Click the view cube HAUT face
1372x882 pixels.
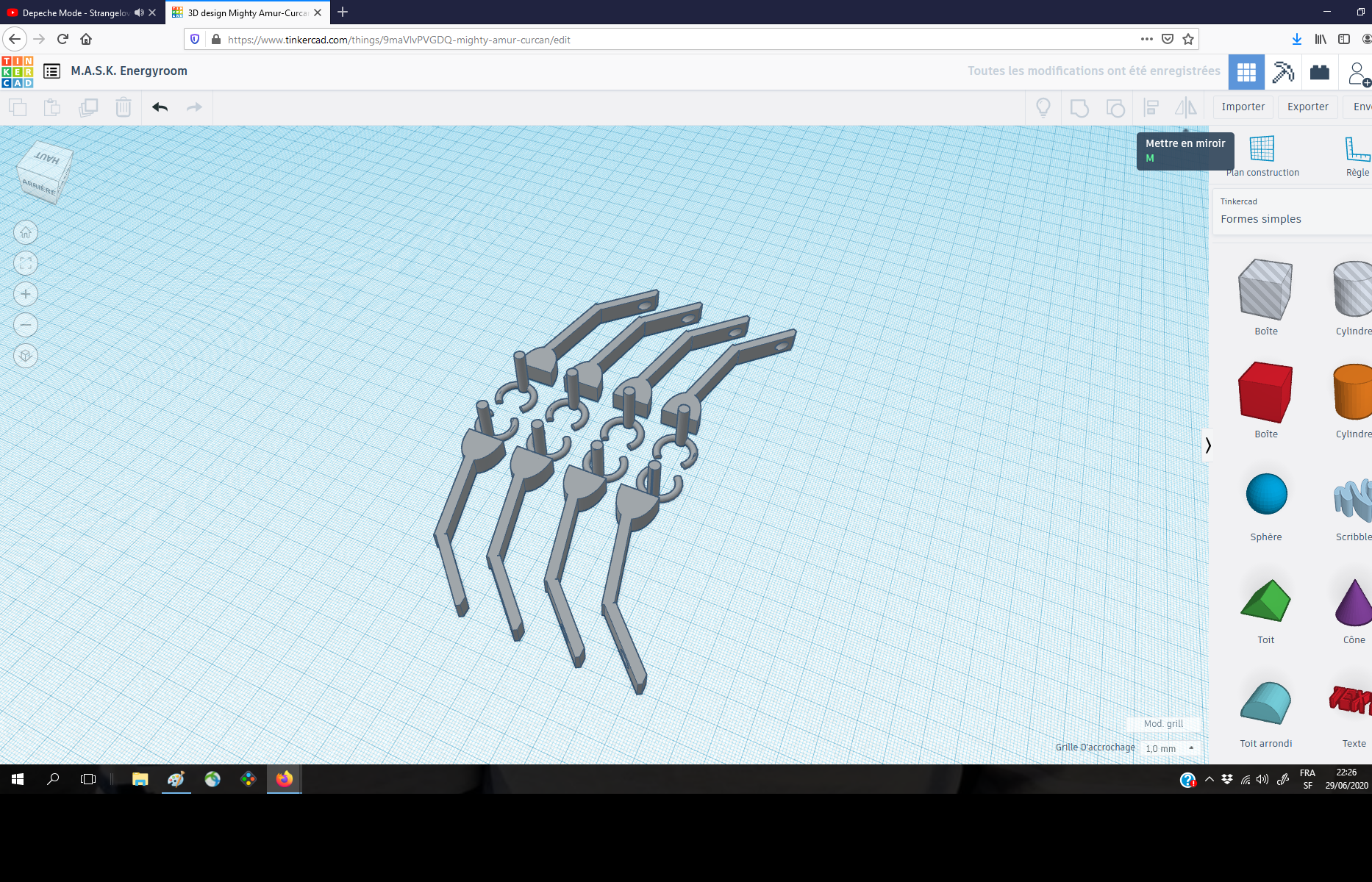[x=46, y=158]
